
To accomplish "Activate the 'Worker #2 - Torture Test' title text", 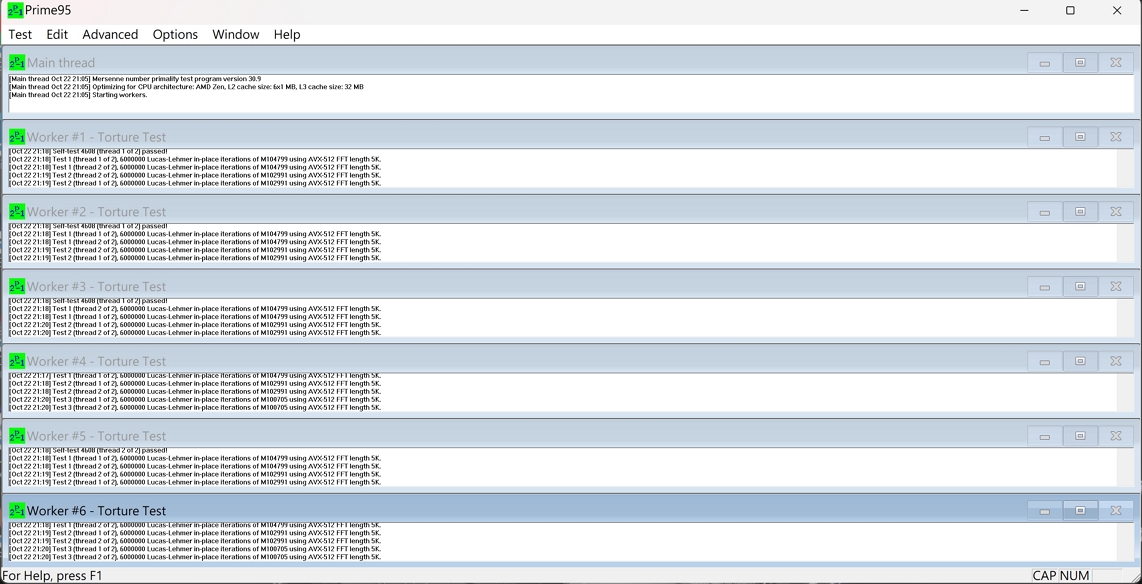I will coord(96,212).
